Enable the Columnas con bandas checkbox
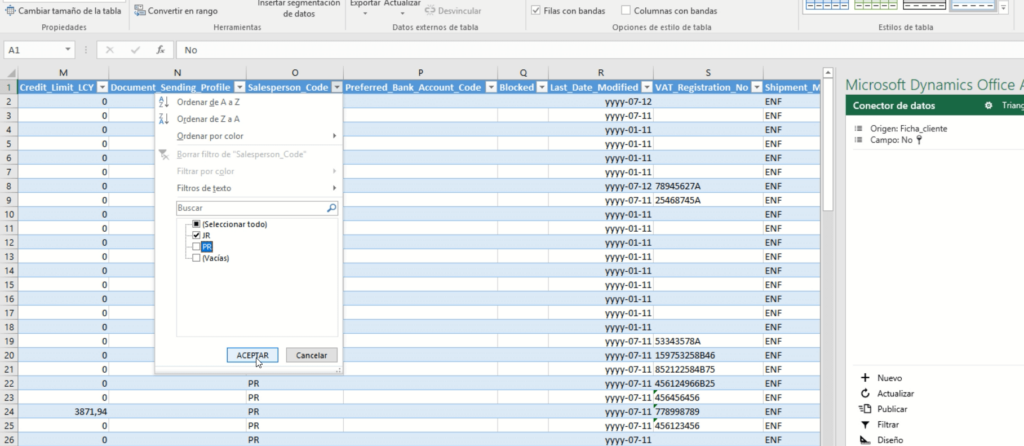The image size is (1024, 446). coord(625,11)
